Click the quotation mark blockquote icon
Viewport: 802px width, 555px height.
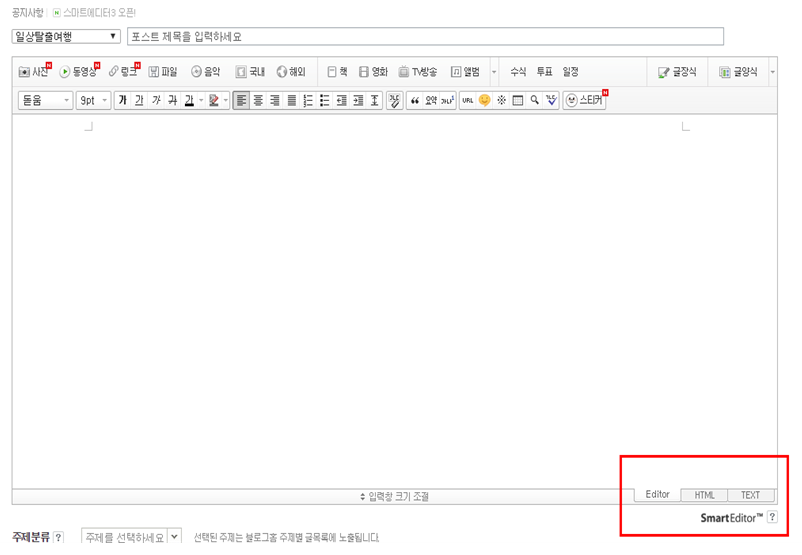tap(415, 101)
